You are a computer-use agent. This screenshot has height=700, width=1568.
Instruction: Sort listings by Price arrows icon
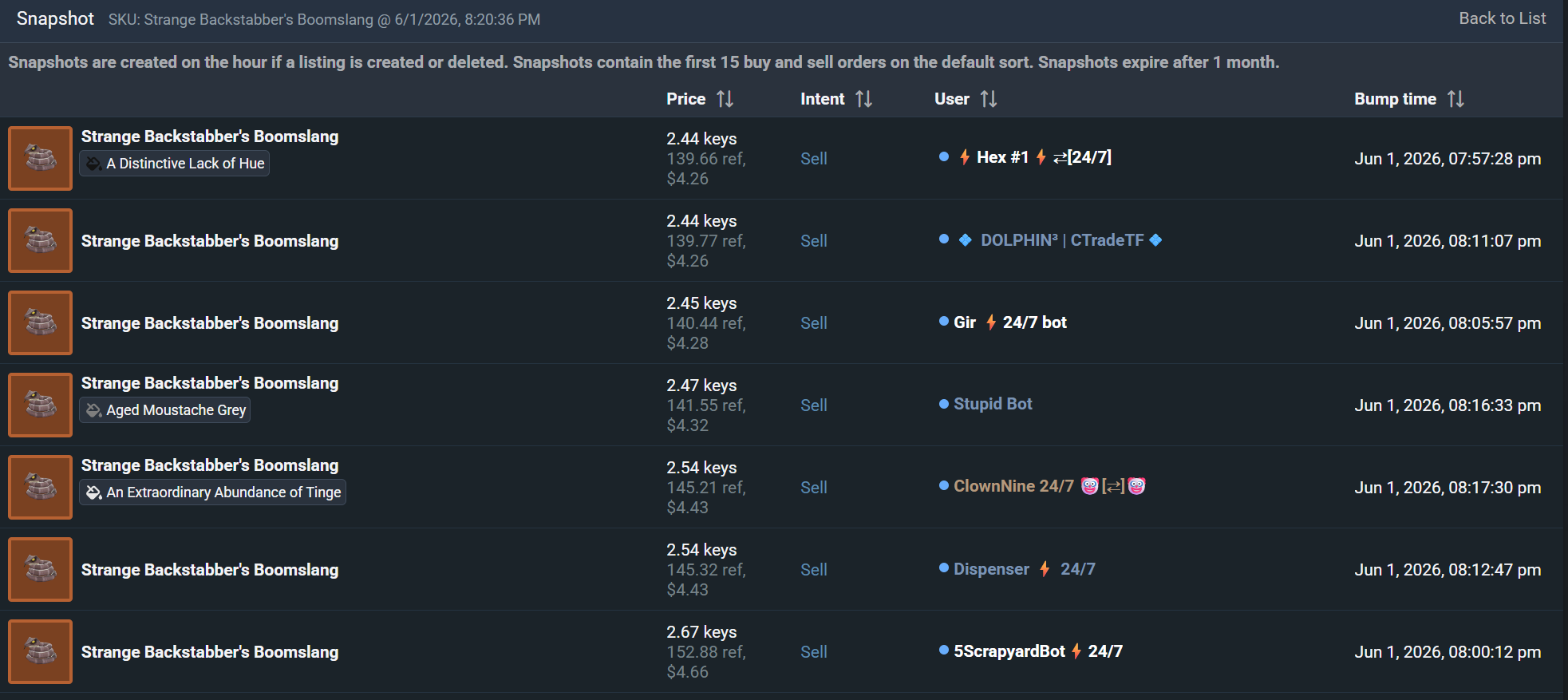pos(725,99)
